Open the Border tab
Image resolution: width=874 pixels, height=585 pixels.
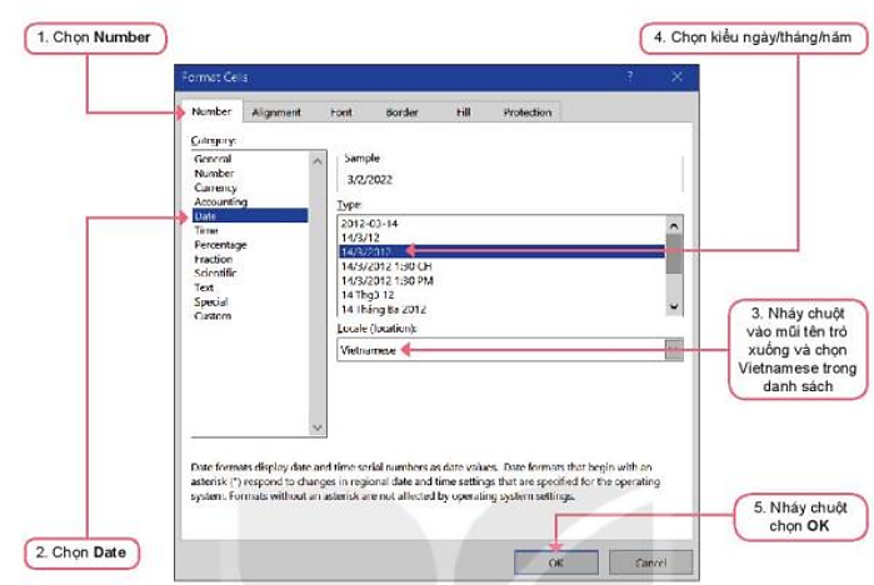point(402,113)
